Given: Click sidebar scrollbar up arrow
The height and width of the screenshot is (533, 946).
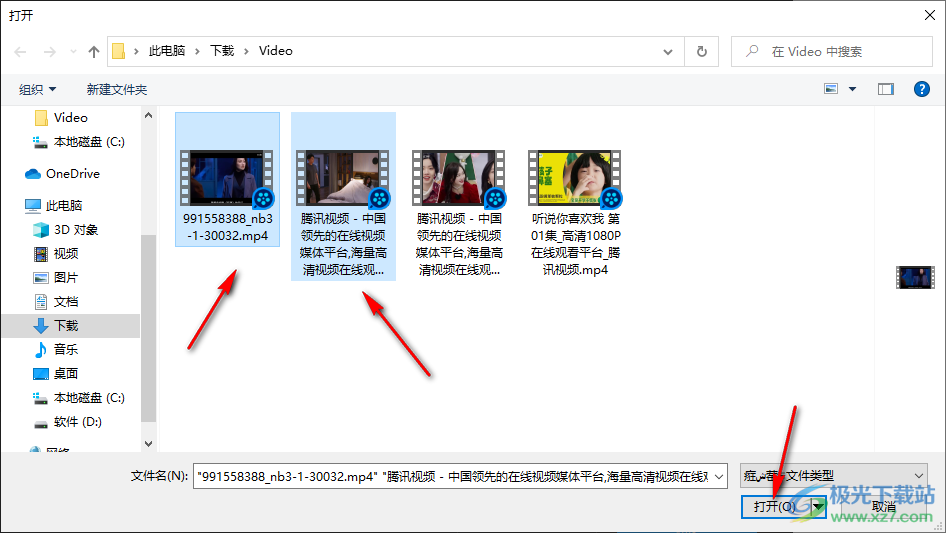Looking at the screenshot, I should coord(148,115).
